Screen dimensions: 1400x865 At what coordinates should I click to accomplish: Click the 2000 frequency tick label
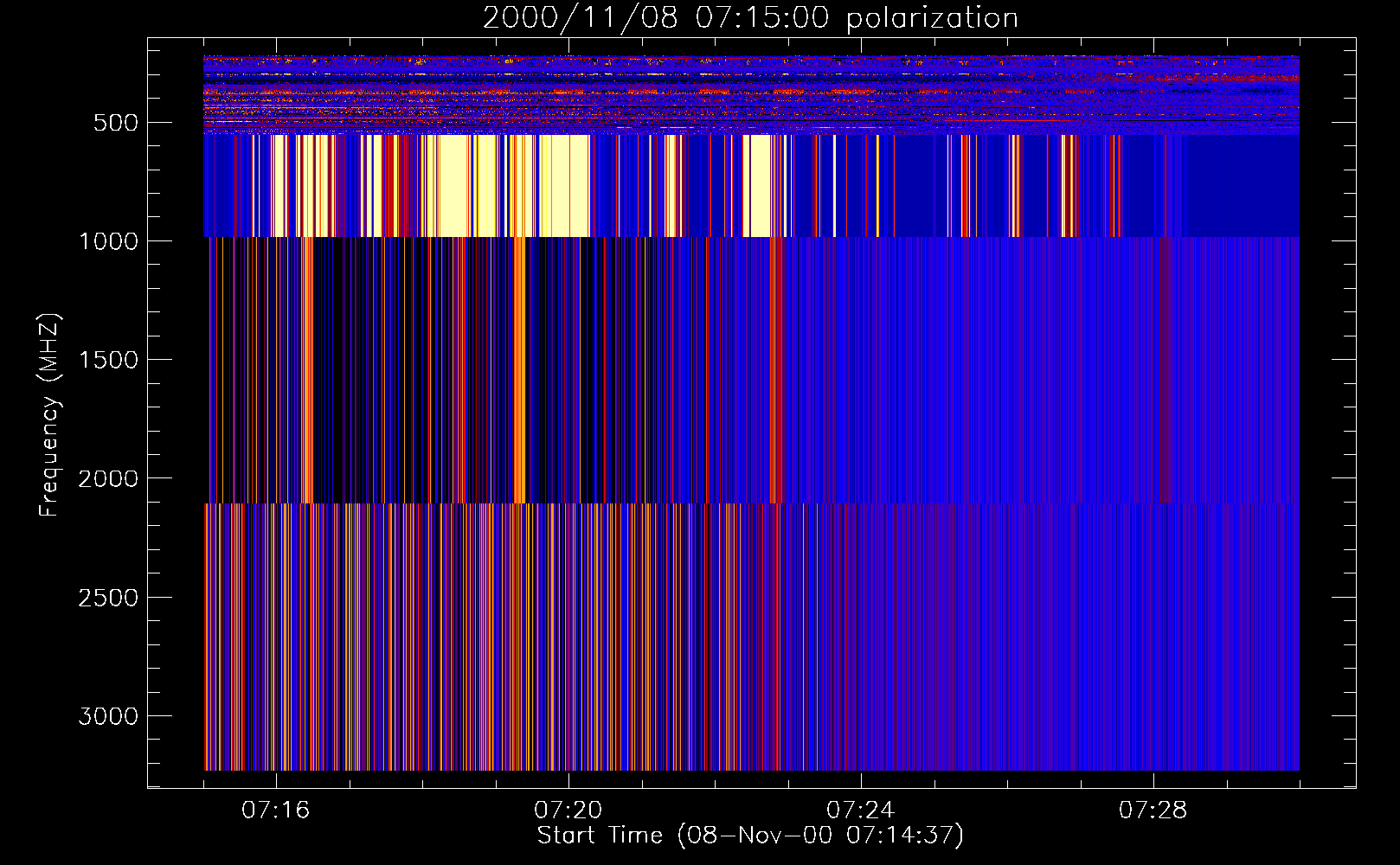[108, 479]
